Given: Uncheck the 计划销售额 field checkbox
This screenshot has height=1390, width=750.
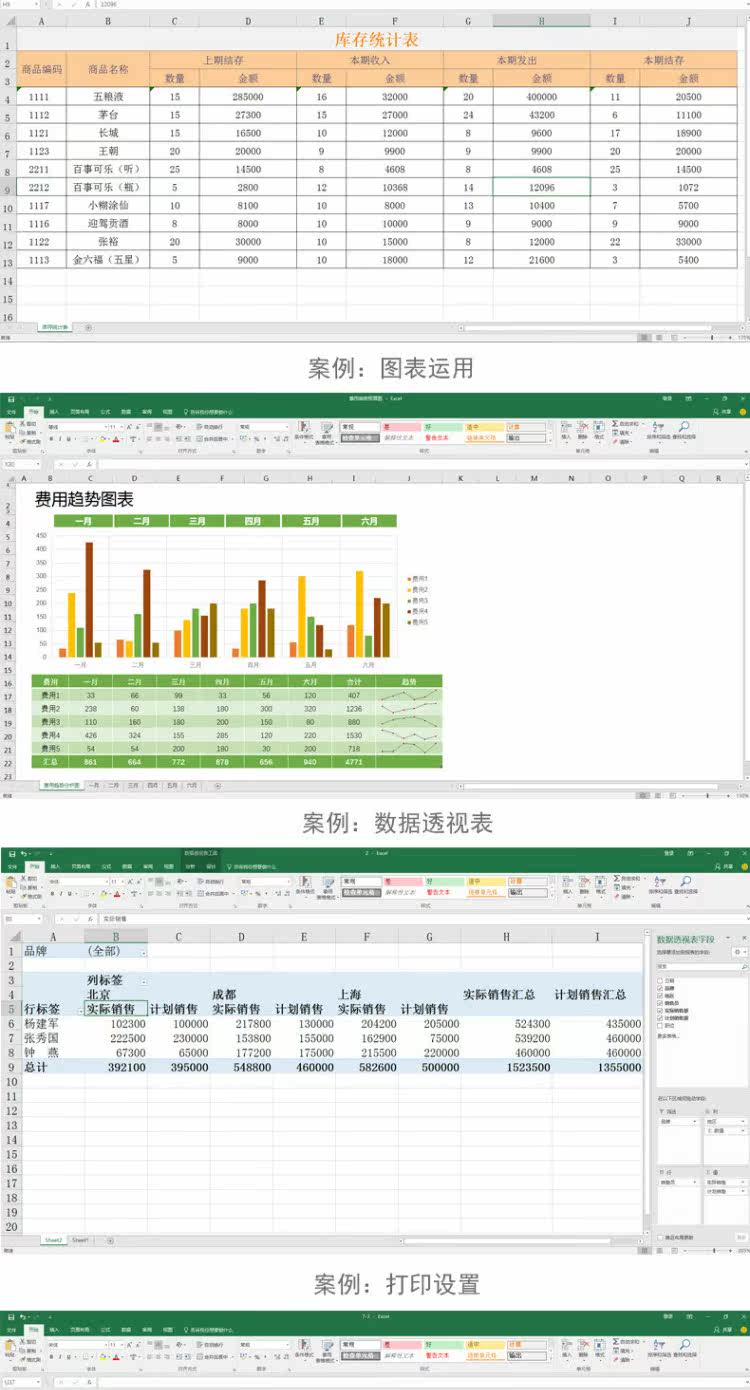Looking at the screenshot, I should tap(660, 1018).
